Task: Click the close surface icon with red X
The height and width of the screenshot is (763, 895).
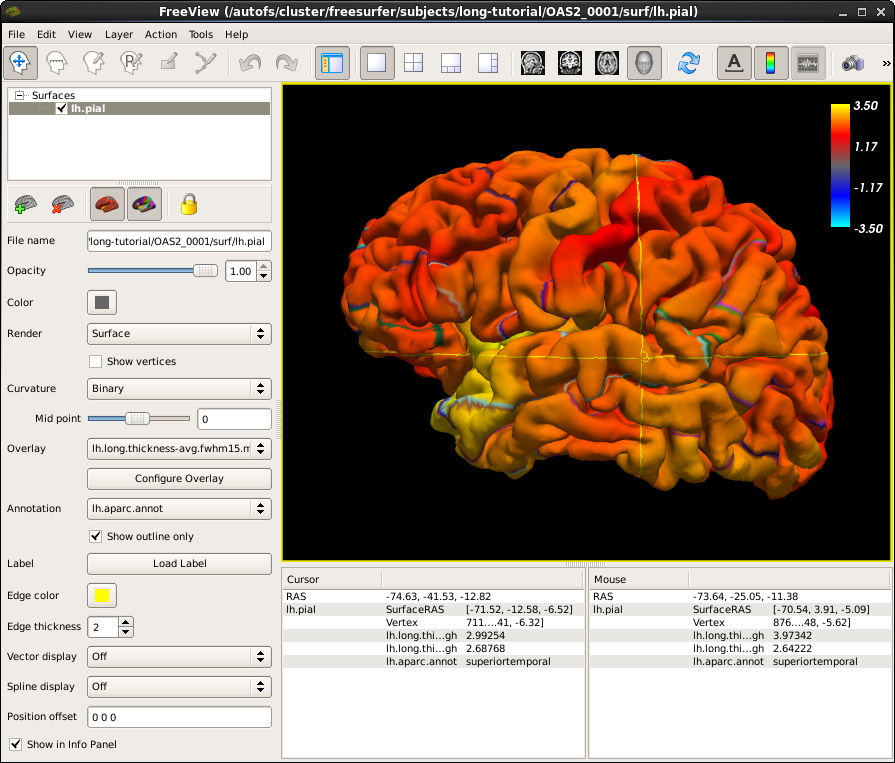Action: coord(63,204)
